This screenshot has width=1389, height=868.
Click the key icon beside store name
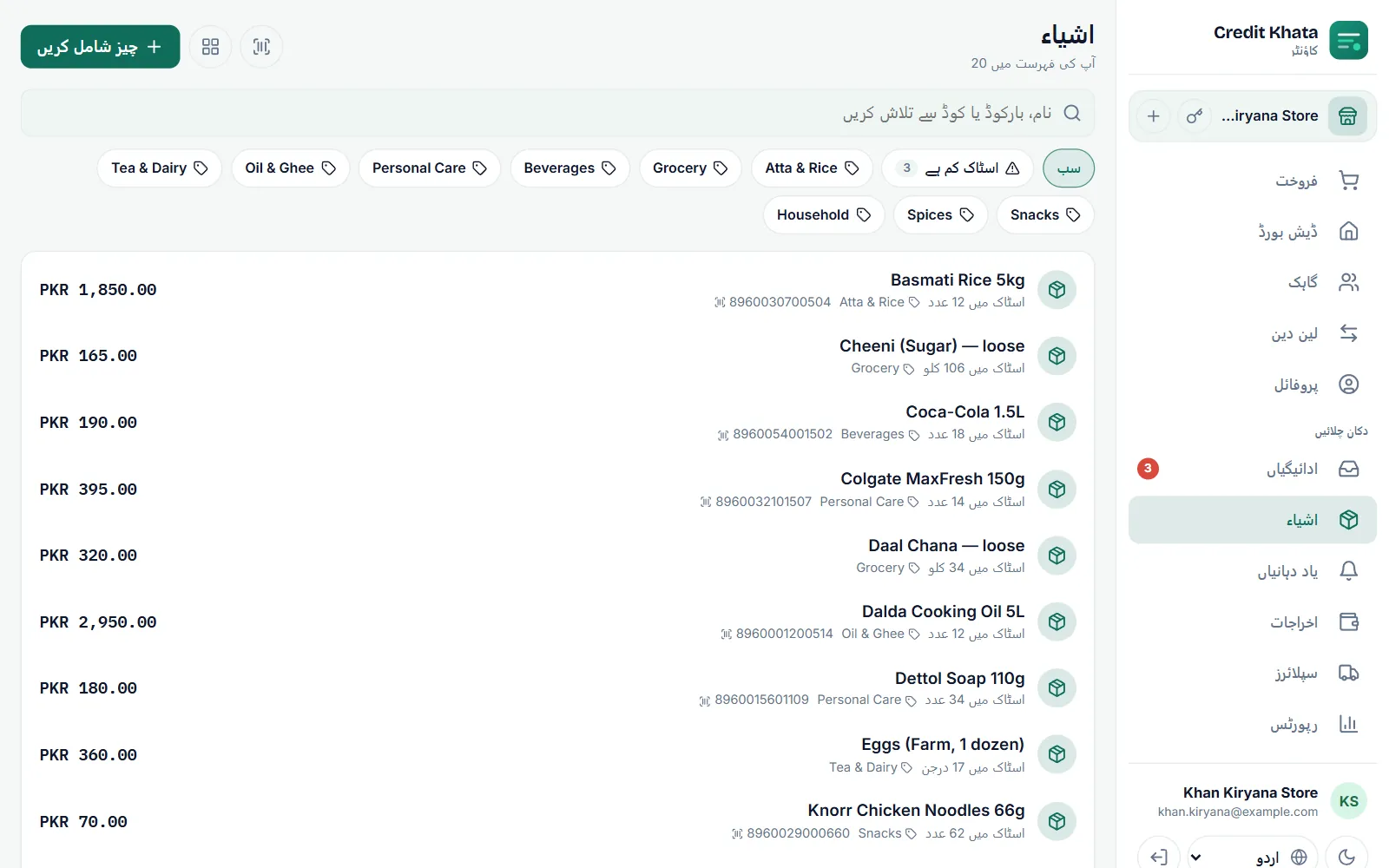pyautogui.click(x=1195, y=115)
